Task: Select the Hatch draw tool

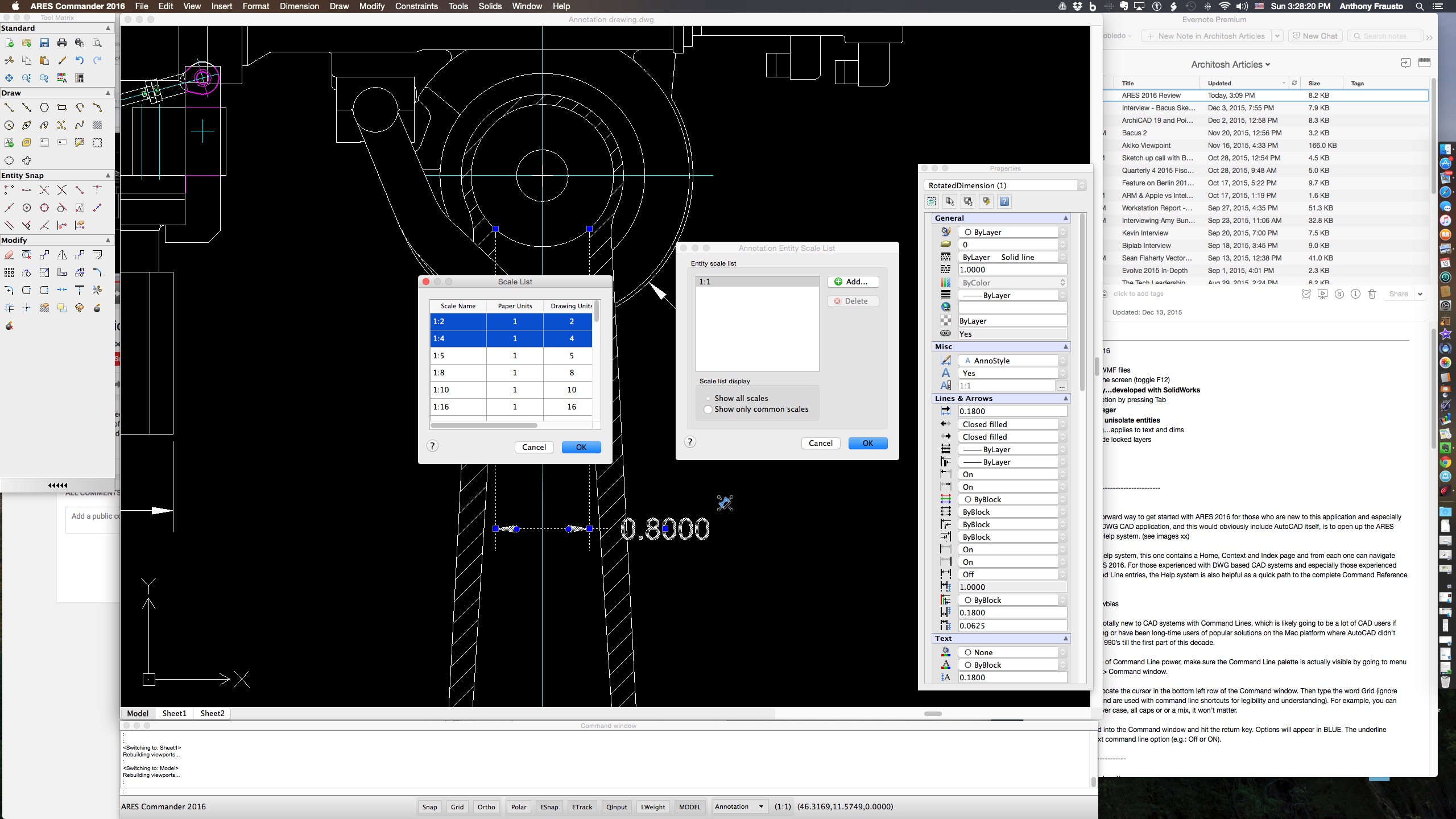Action: 97,125
